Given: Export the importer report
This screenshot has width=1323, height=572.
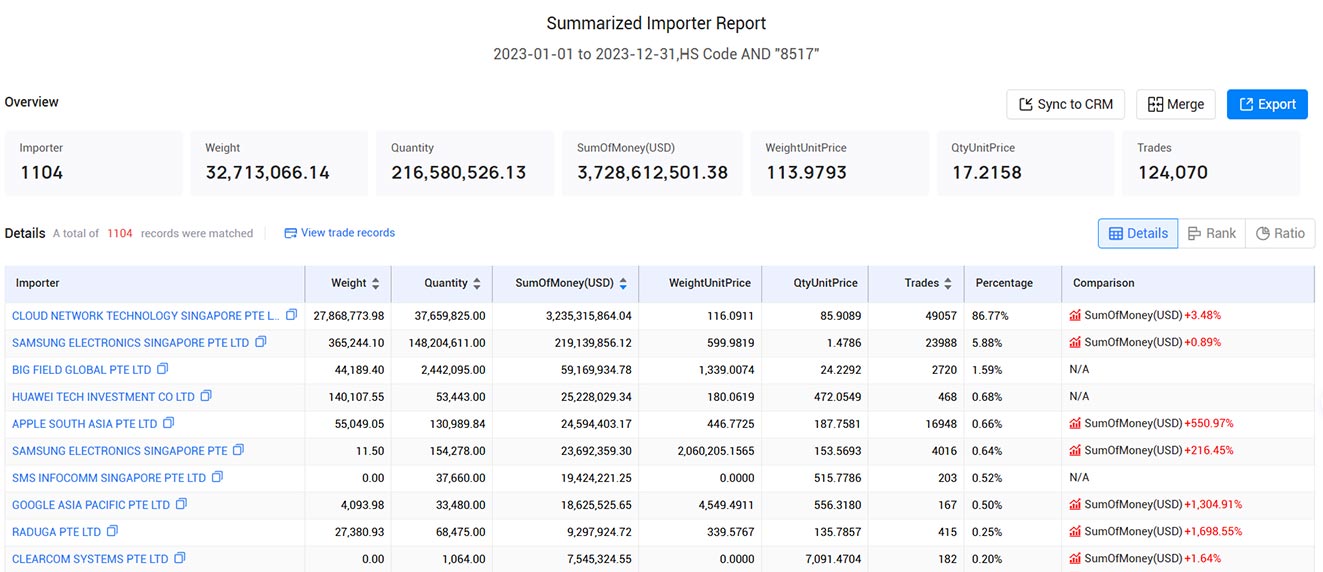Looking at the screenshot, I should (1267, 104).
